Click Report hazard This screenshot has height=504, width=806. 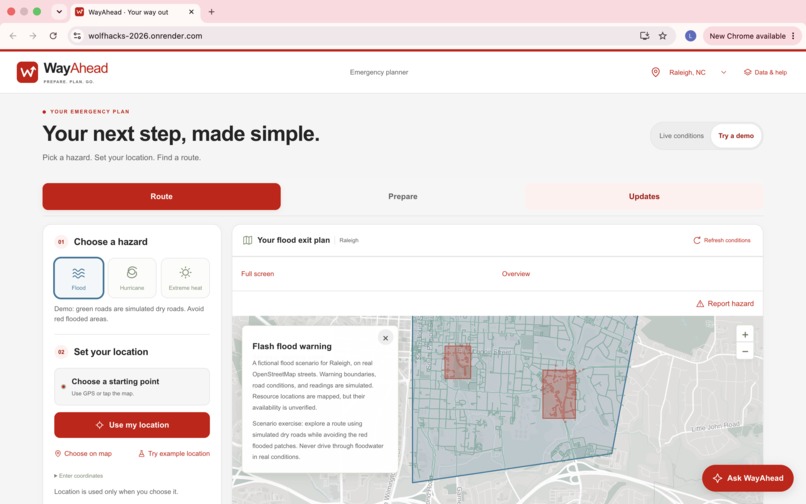pos(725,303)
